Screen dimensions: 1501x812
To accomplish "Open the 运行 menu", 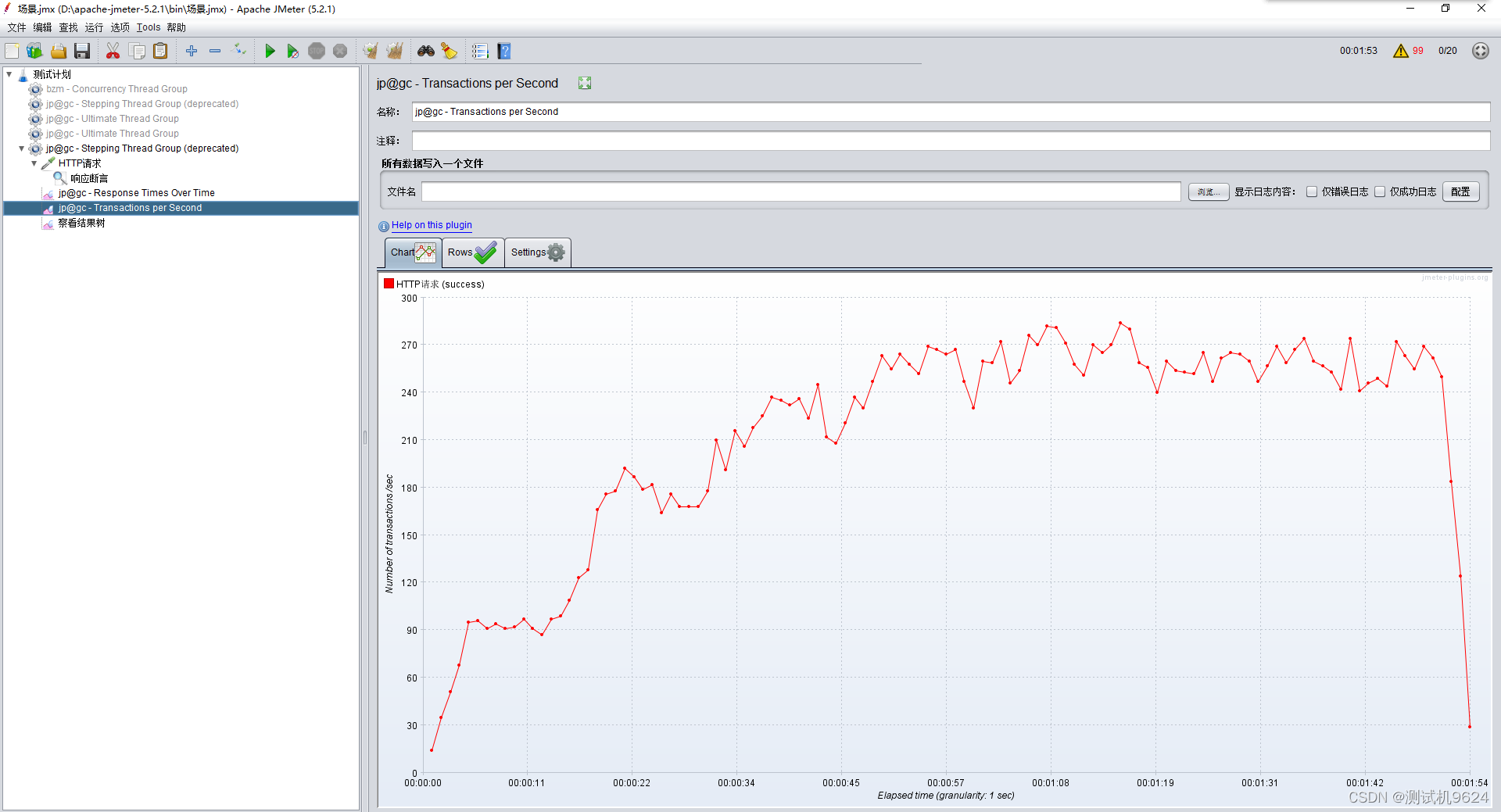I will 94,27.
